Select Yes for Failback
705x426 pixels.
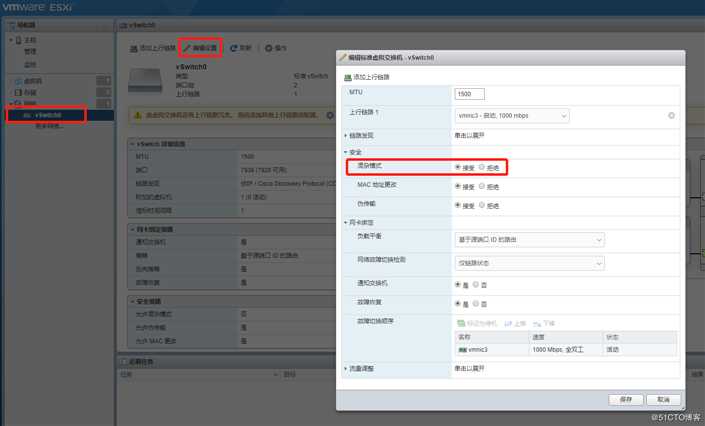[458, 304]
